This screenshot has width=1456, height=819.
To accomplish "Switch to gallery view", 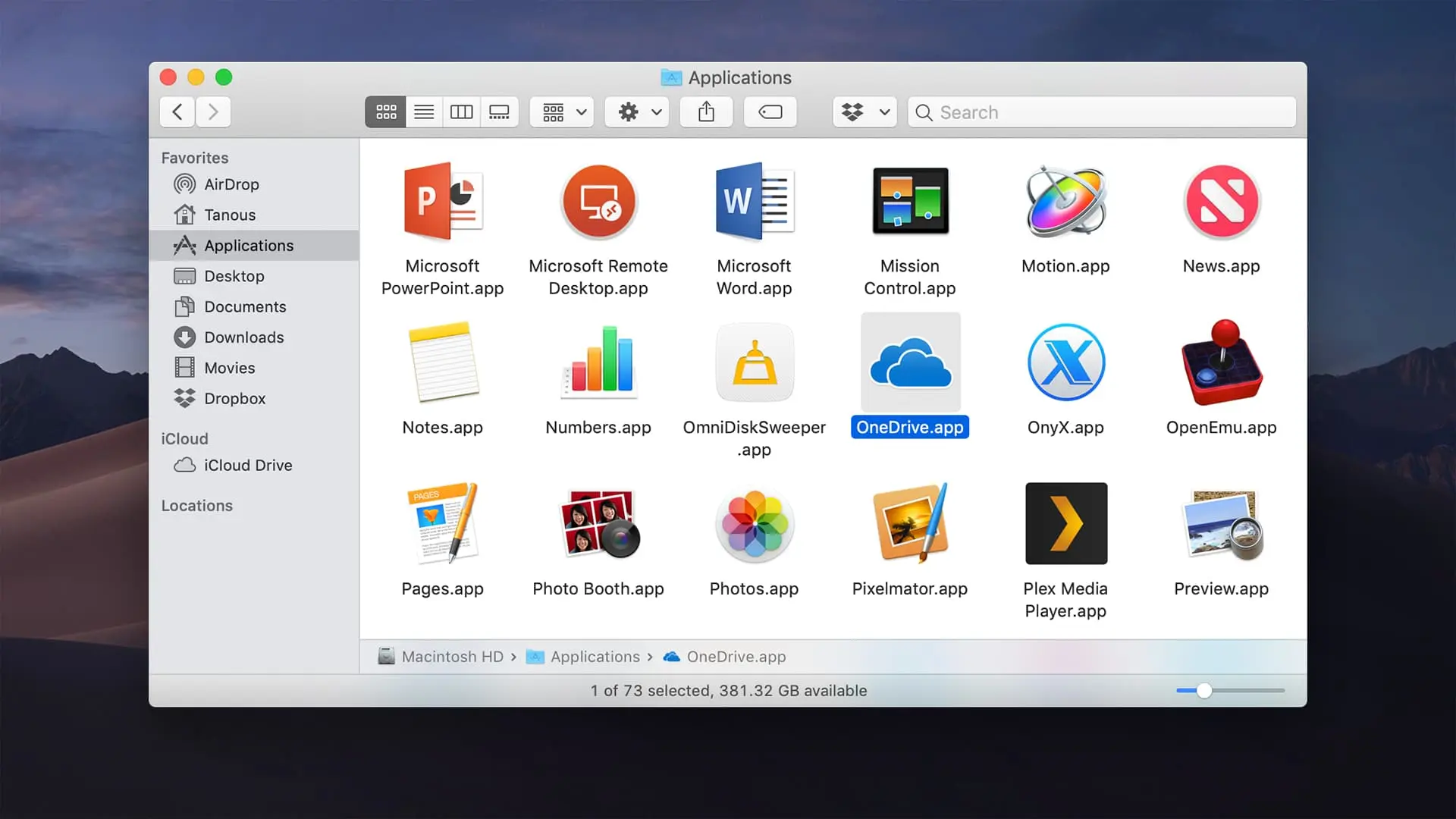I will tap(499, 112).
